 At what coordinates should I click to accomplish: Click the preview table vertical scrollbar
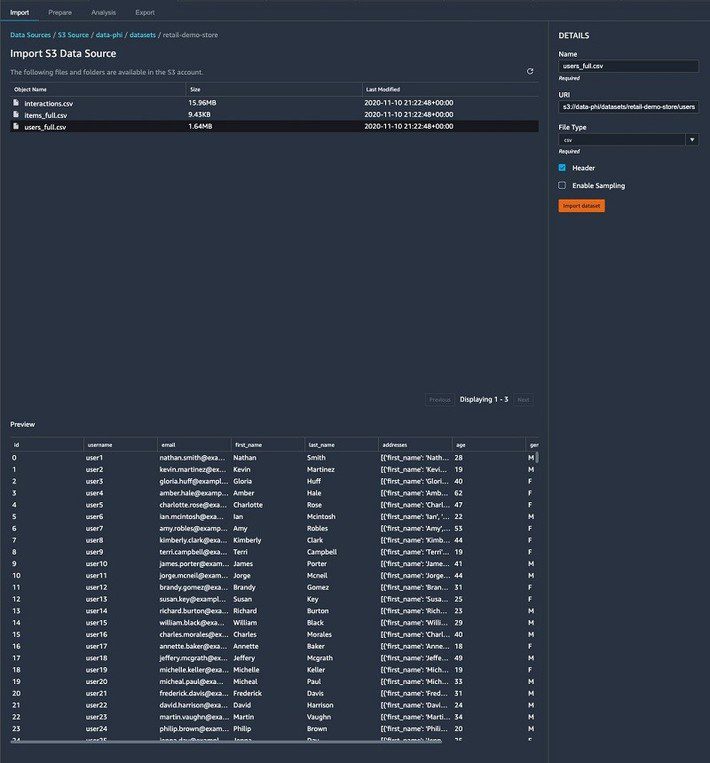[537, 457]
